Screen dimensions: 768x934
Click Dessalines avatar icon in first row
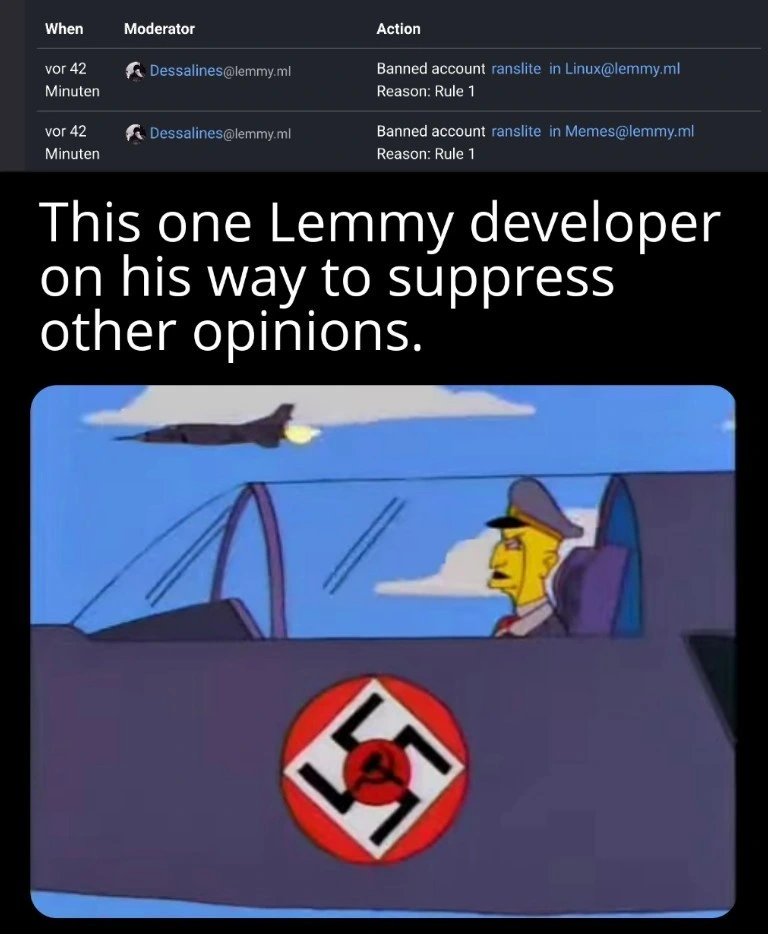(136, 70)
